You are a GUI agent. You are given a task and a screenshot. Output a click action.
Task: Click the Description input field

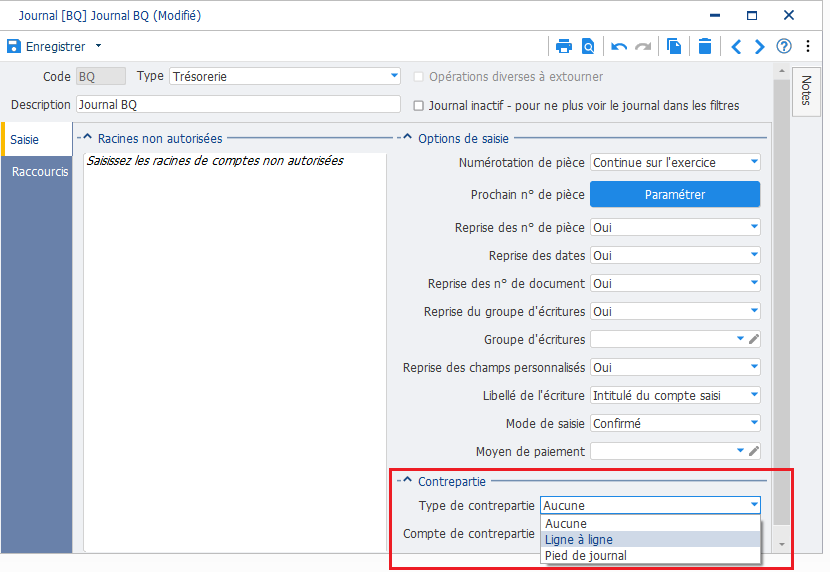point(238,105)
